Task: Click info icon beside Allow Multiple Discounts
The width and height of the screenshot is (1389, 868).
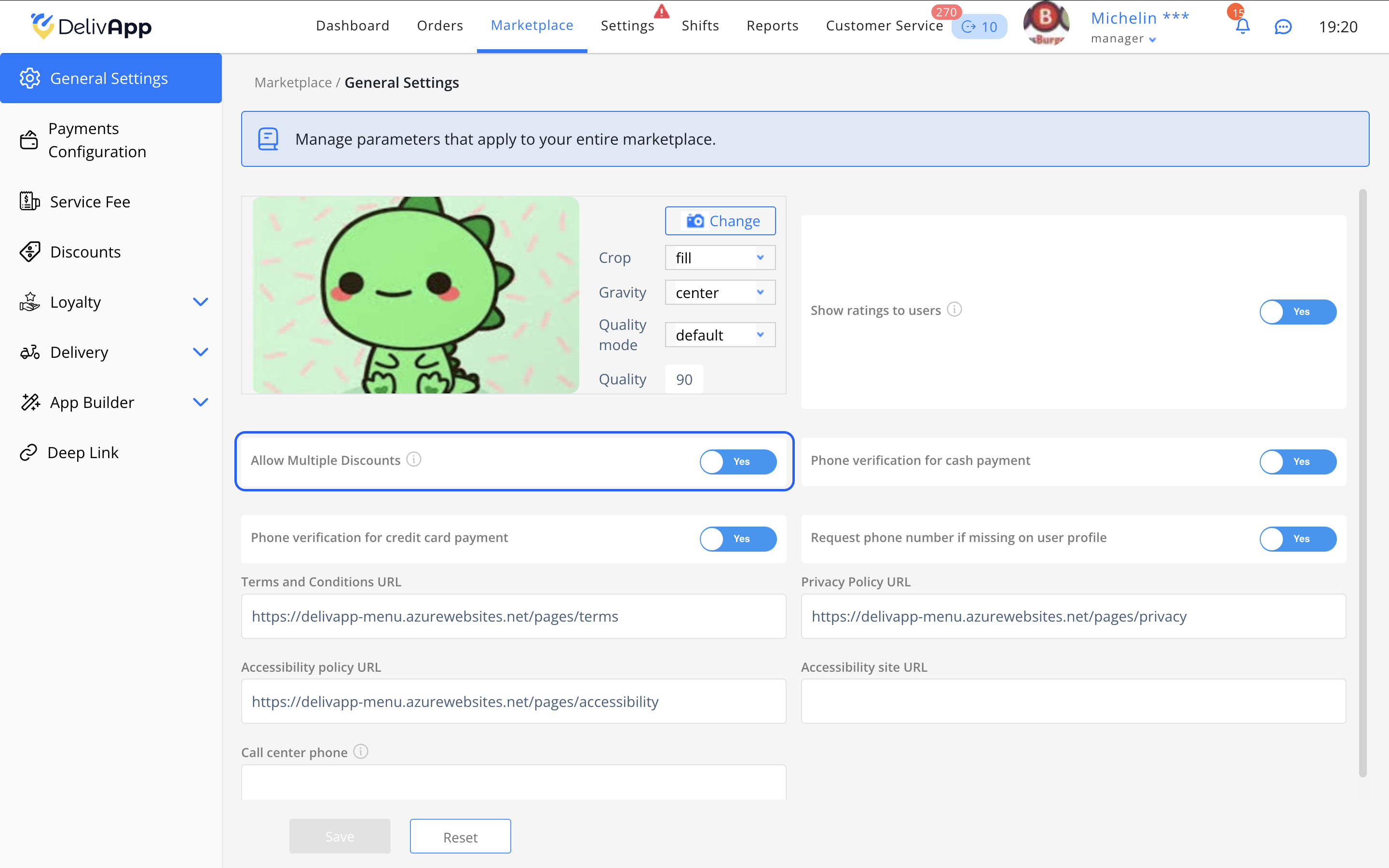Action: [414, 459]
